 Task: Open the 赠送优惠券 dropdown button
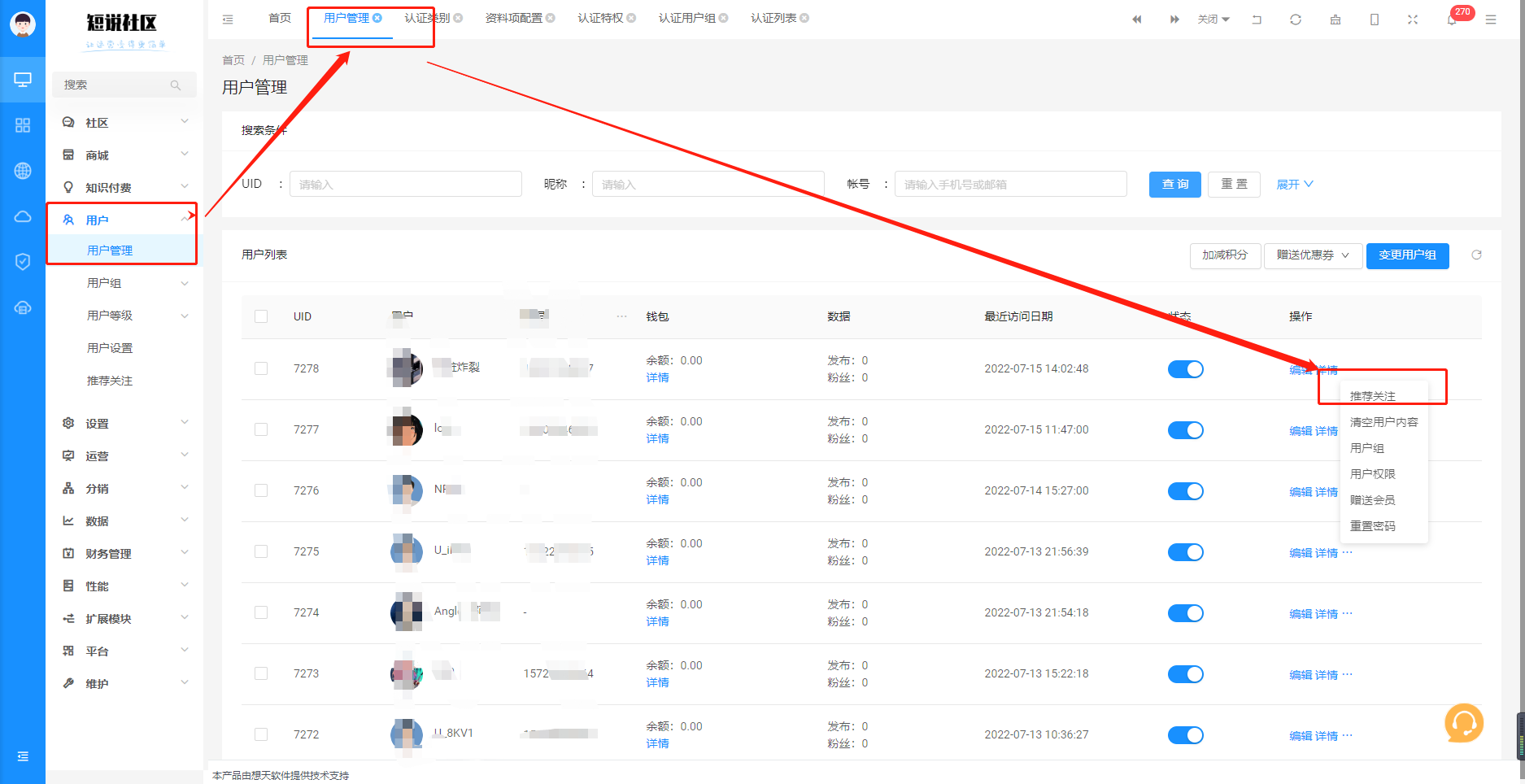coord(1313,255)
